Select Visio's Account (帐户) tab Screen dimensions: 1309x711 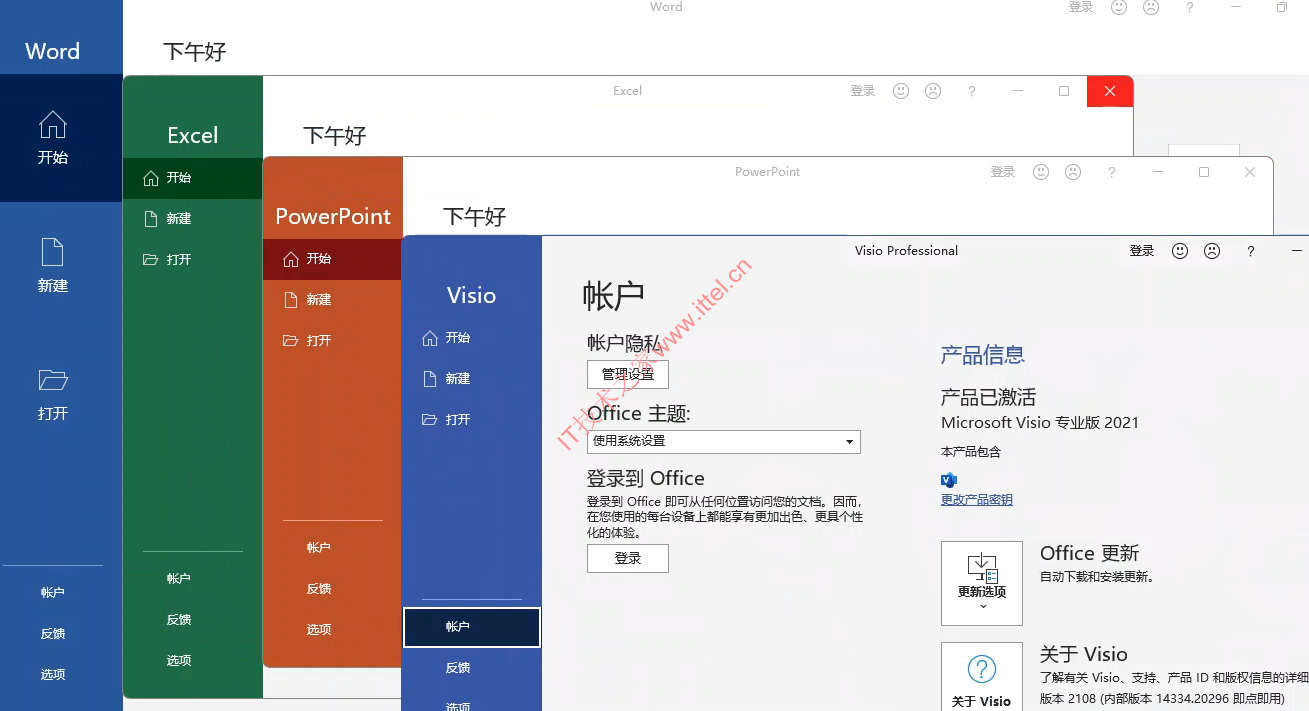471,627
